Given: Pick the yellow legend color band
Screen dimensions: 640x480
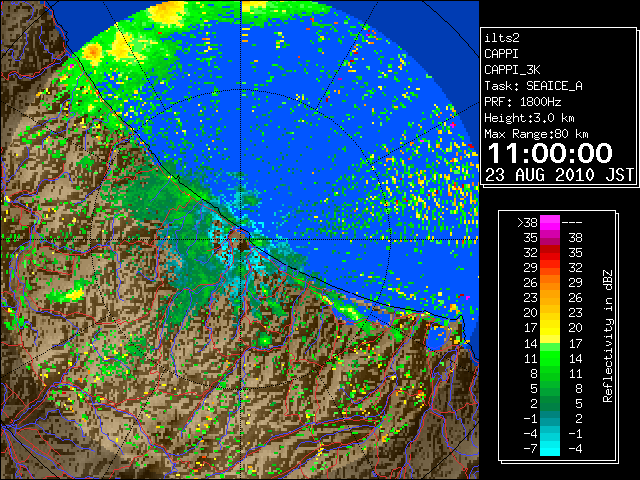Looking at the screenshot, I should coord(550,328).
